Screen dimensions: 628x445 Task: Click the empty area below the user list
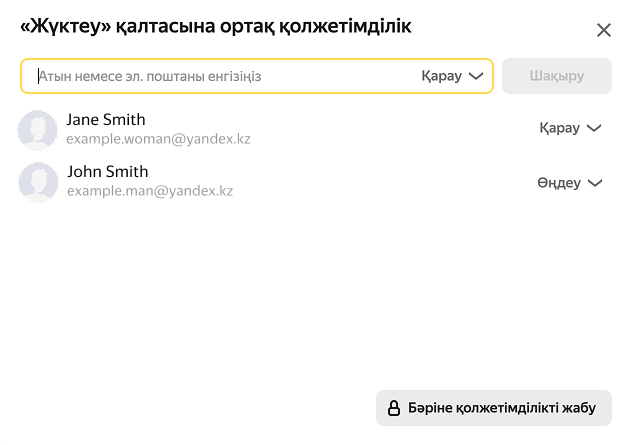[x=300, y=290]
